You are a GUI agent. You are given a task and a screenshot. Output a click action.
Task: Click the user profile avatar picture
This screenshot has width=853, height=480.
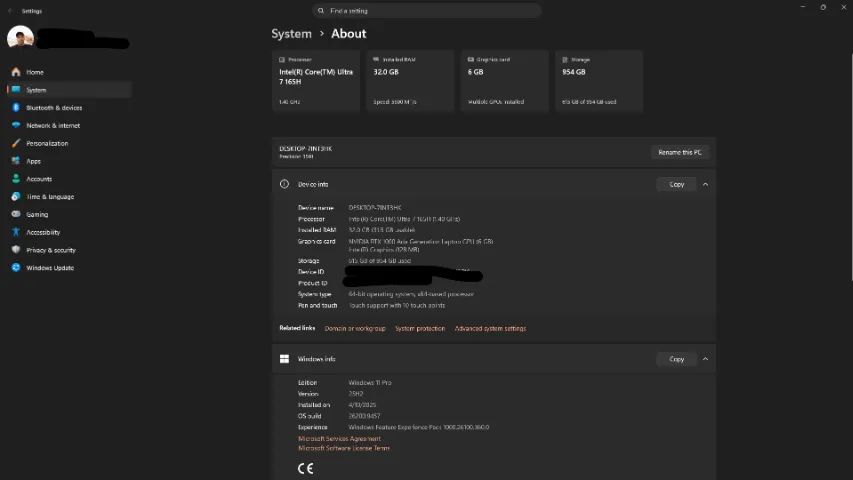21,38
